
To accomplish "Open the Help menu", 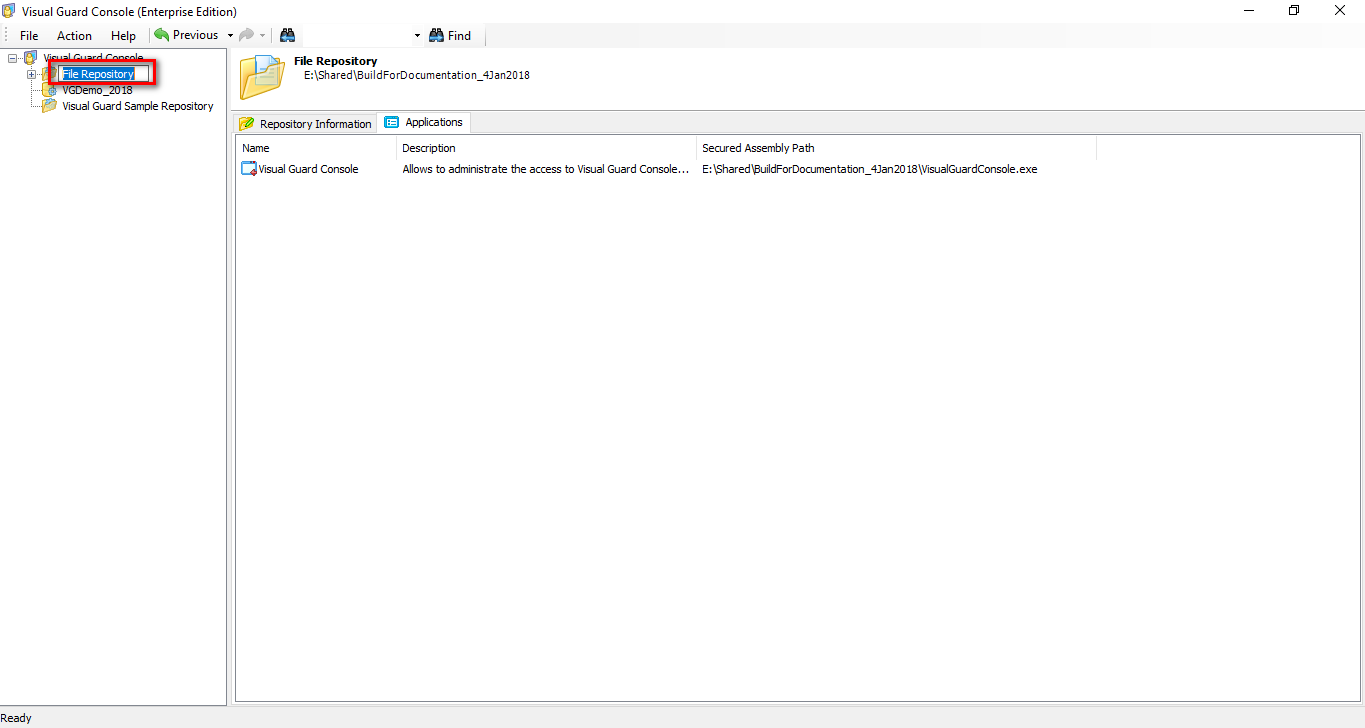I will (x=123, y=35).
